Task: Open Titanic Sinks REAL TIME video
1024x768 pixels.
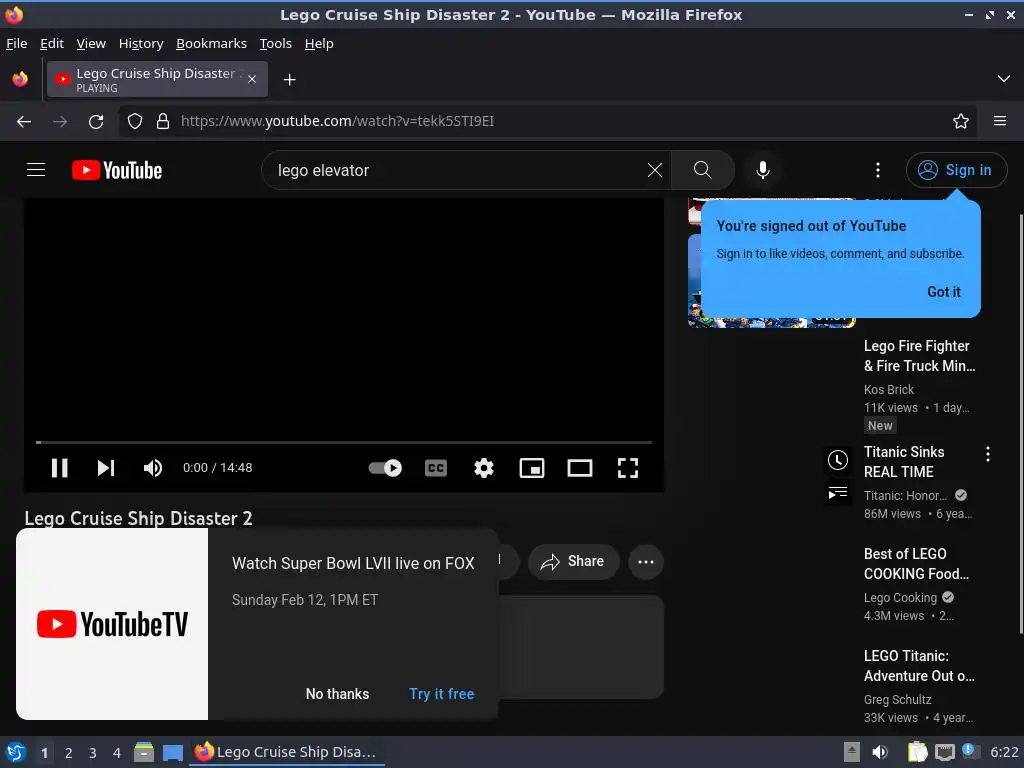Action: click(x=904, y=462)
